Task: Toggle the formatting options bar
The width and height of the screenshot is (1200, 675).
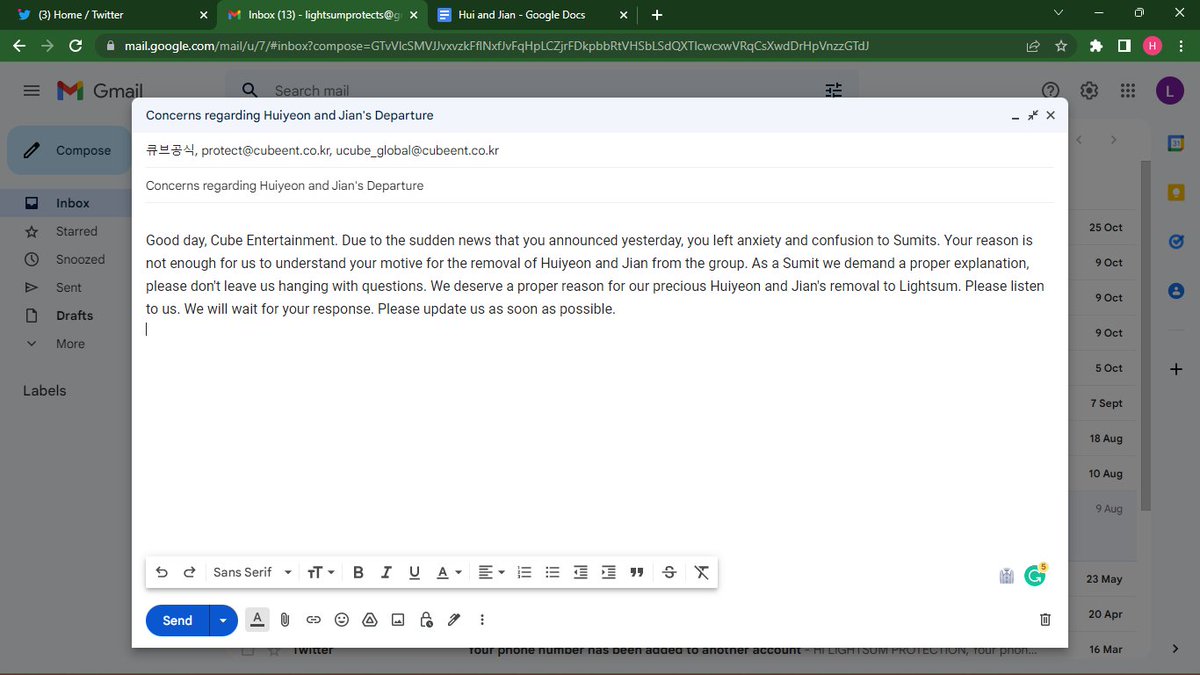Action: (257, 620)
